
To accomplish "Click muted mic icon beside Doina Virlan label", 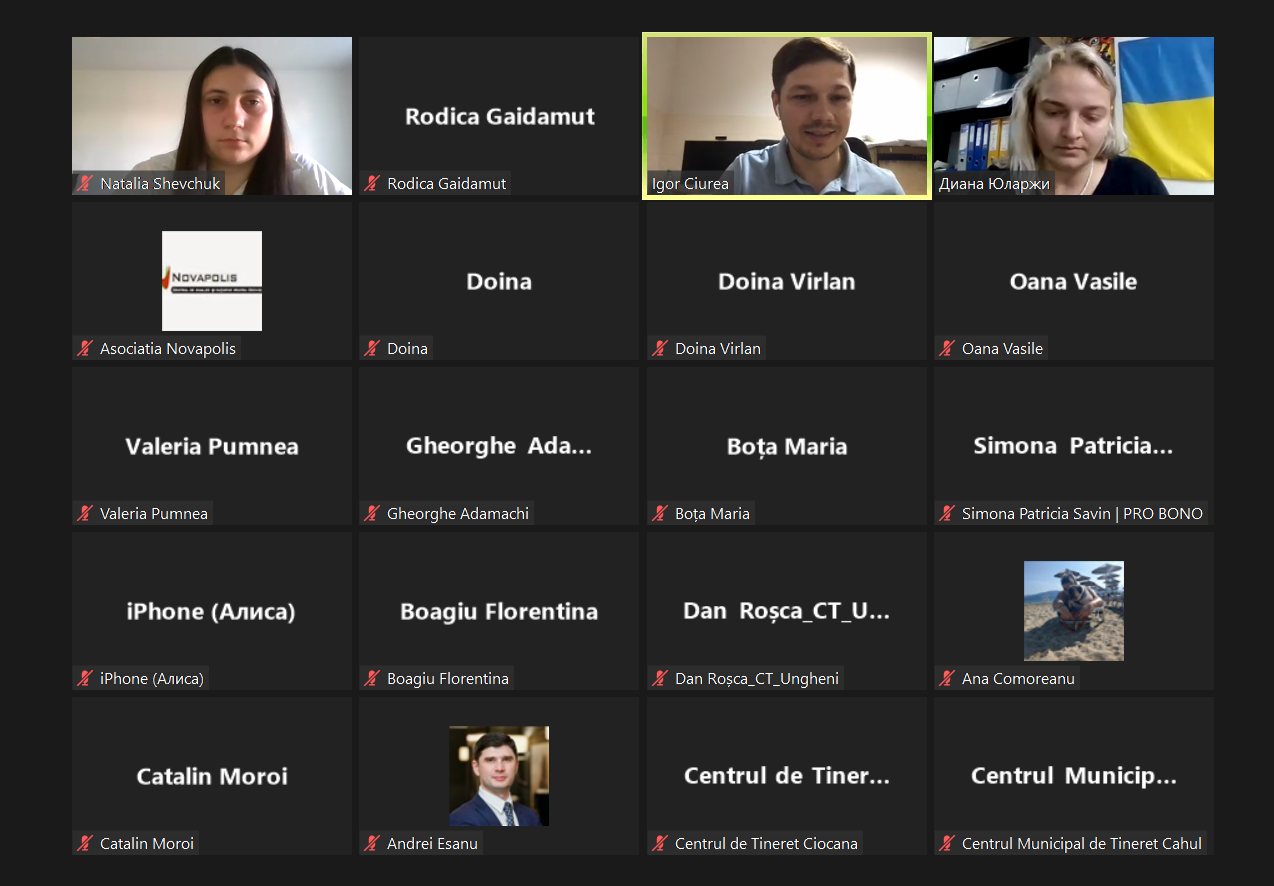I will click(661, 349).
